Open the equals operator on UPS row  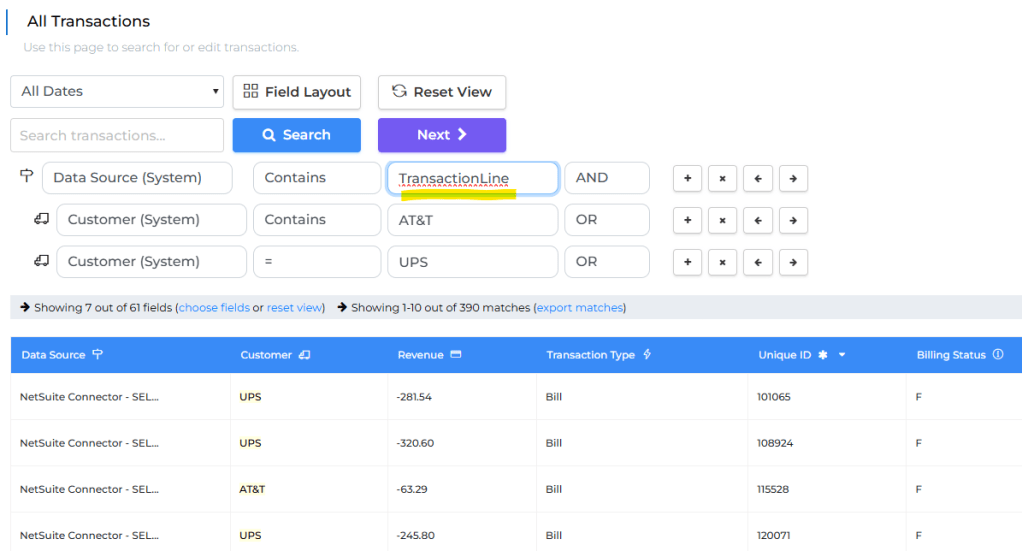pyautogui.click(x=316, y=262)
